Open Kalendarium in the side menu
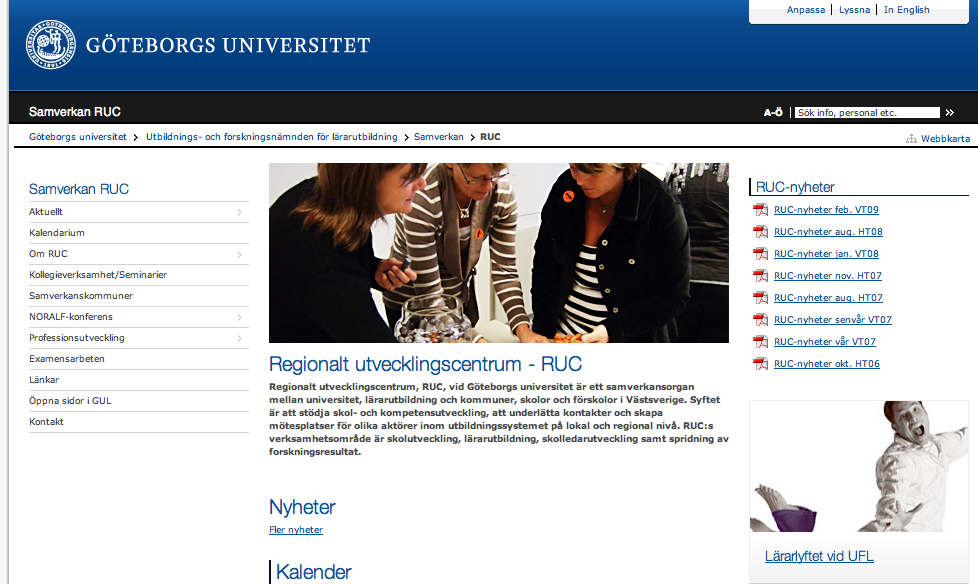 pyautogui.click(x=57, y=233)
